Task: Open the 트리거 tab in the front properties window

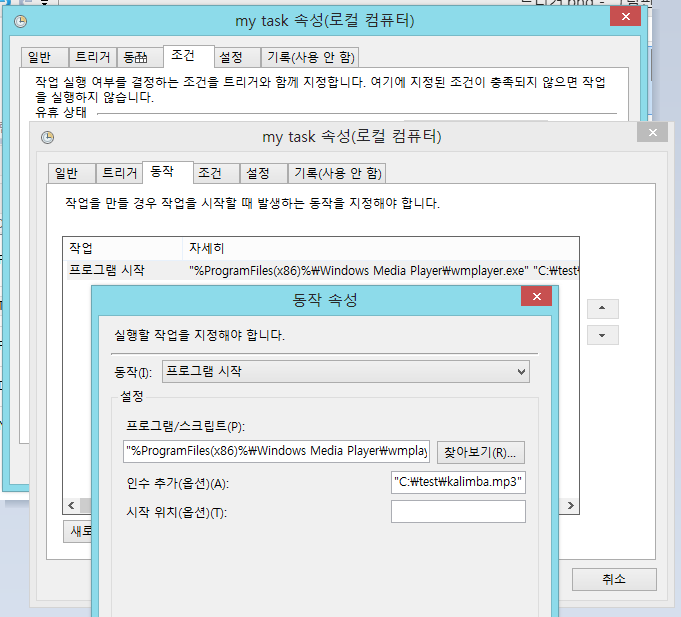Action: 119,173
